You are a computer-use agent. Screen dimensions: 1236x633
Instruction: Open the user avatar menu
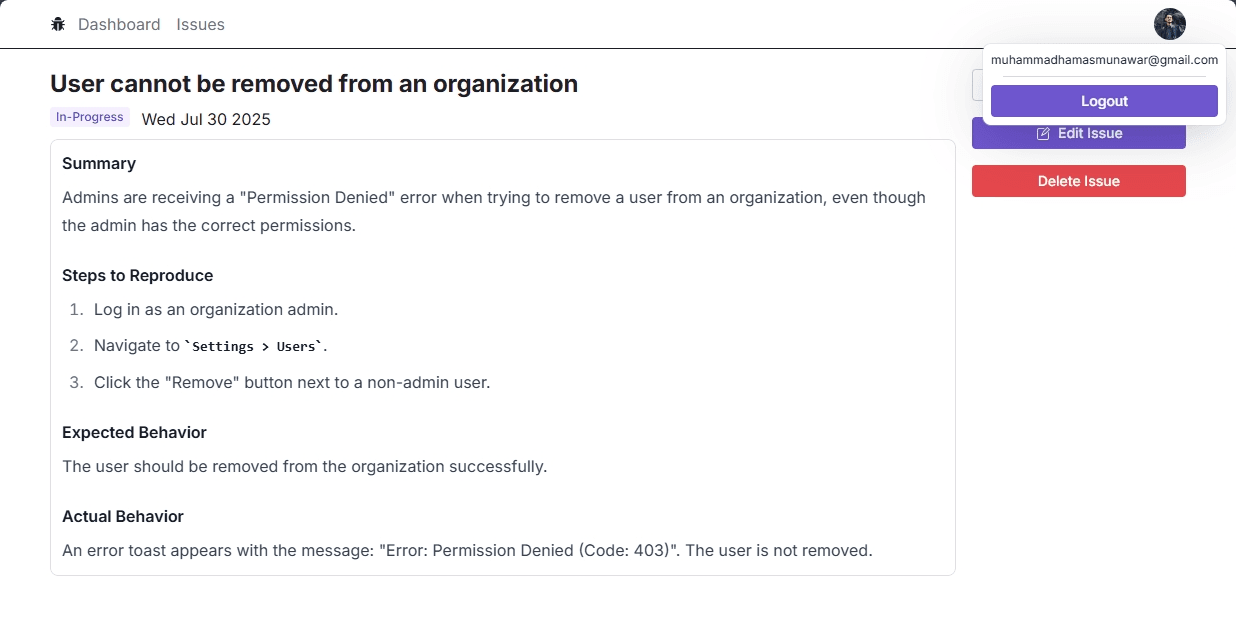tap(1169, 24)
